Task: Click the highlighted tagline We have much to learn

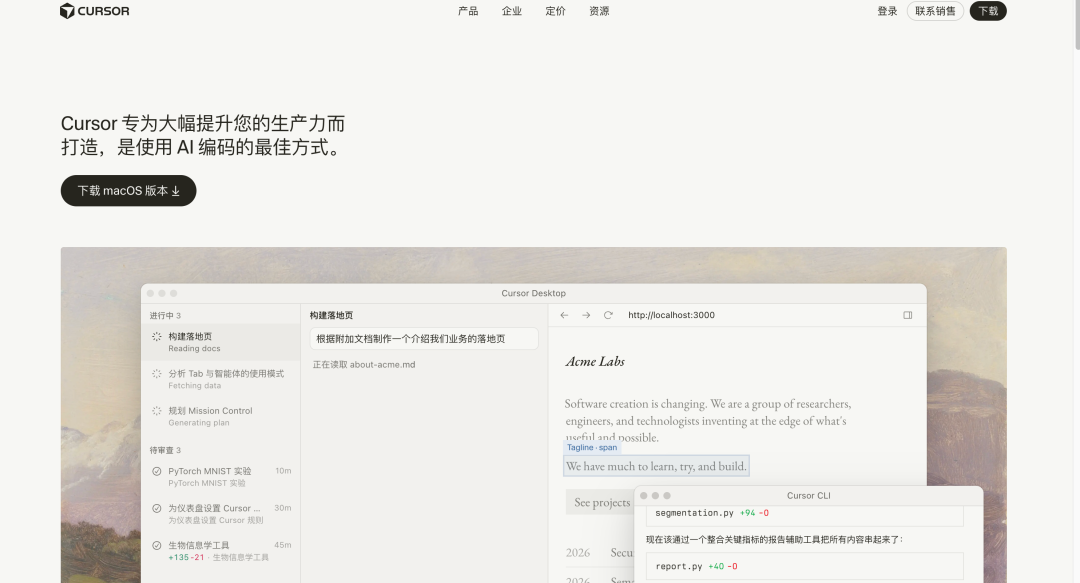Action: 656,466
